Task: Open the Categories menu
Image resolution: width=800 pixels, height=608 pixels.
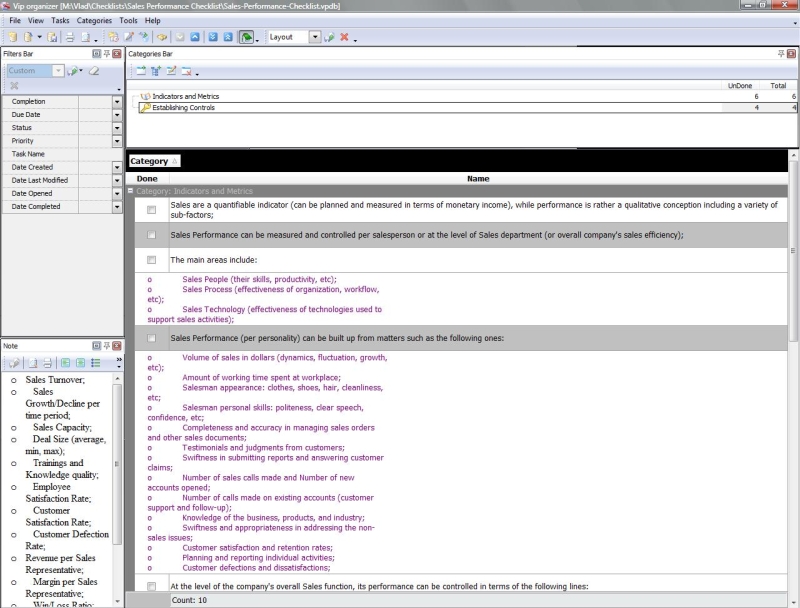Action: pyautogui.click(x=94, y=20)
